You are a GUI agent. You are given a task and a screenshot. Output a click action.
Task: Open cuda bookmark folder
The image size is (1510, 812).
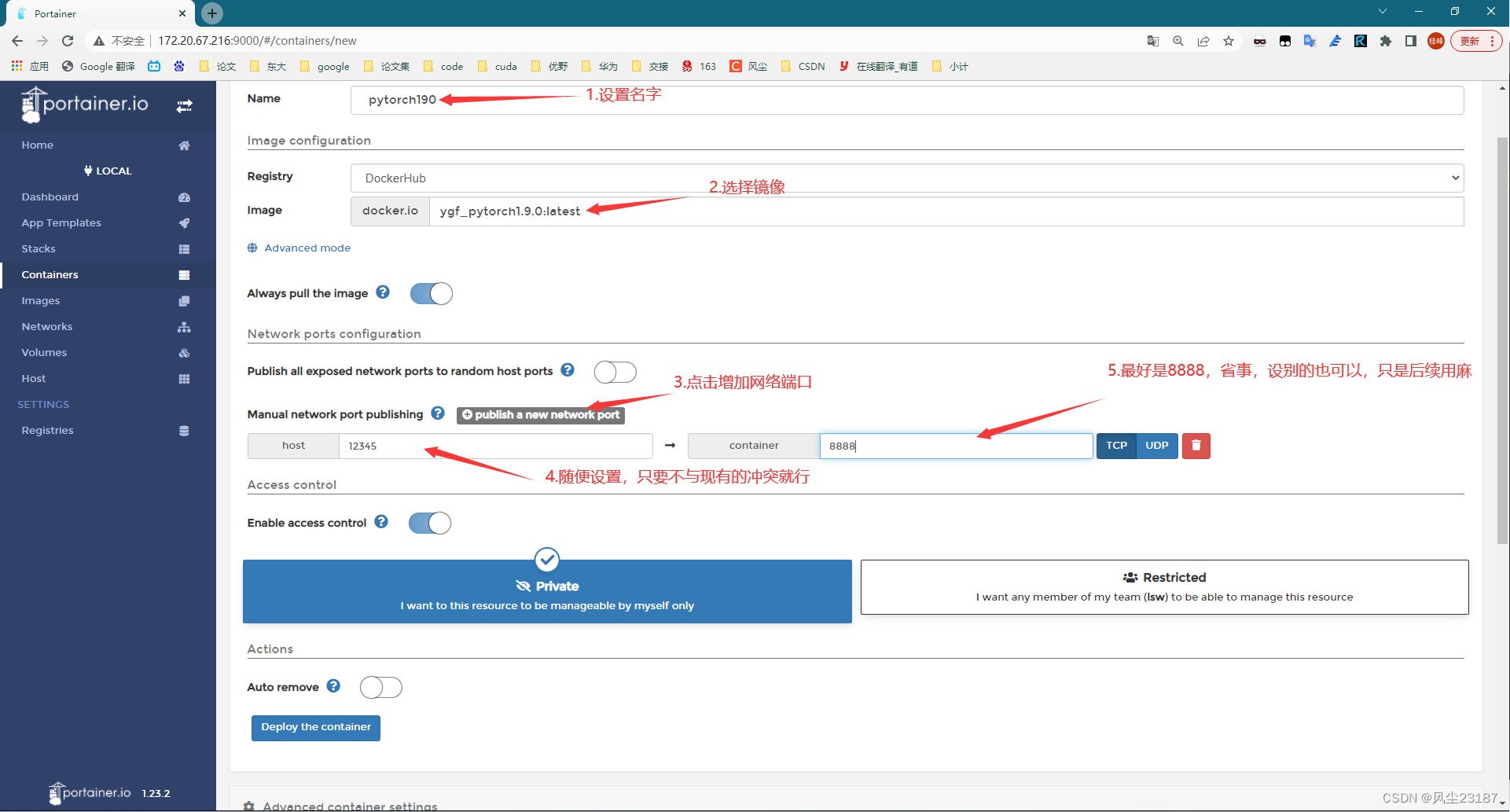[498, 67]
